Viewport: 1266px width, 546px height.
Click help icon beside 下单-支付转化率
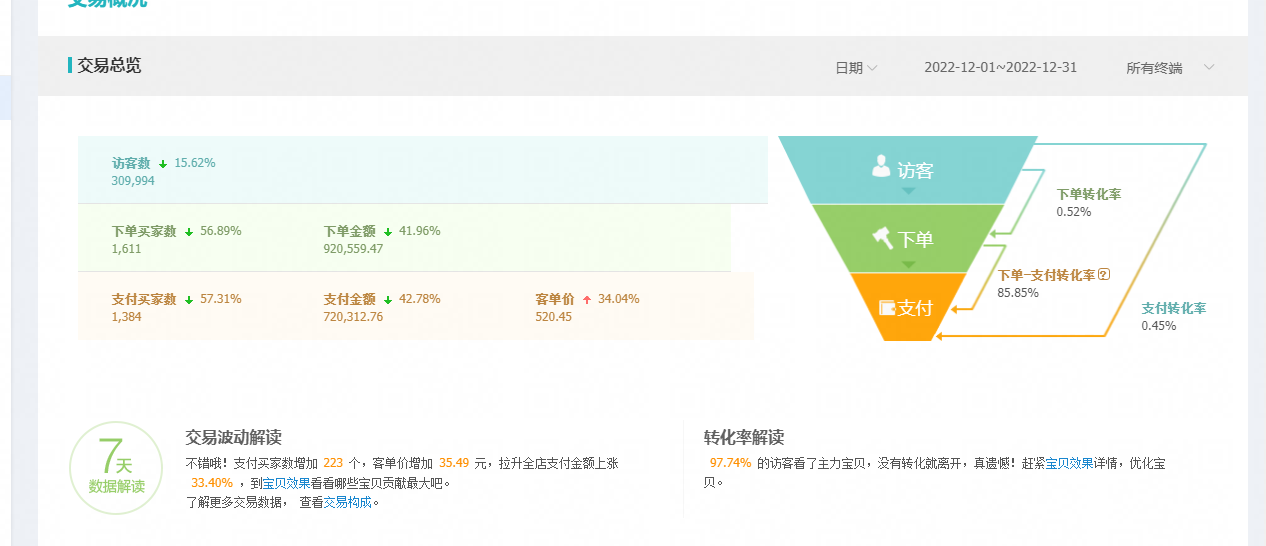click(1104, 275)
